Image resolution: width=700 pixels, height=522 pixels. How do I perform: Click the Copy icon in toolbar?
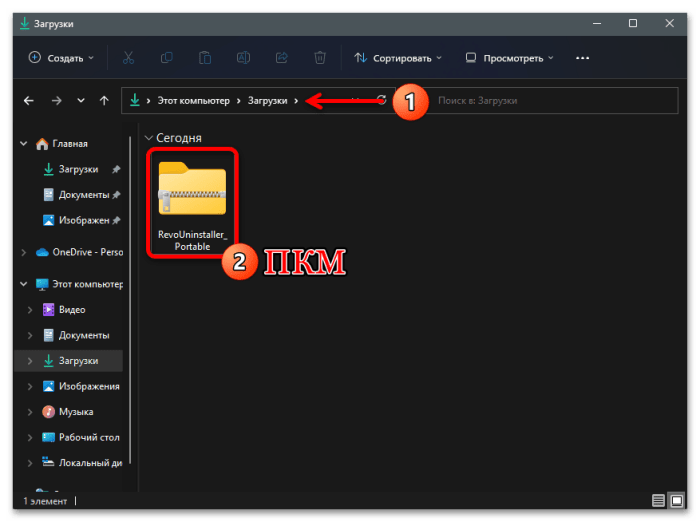pos(167,58)
